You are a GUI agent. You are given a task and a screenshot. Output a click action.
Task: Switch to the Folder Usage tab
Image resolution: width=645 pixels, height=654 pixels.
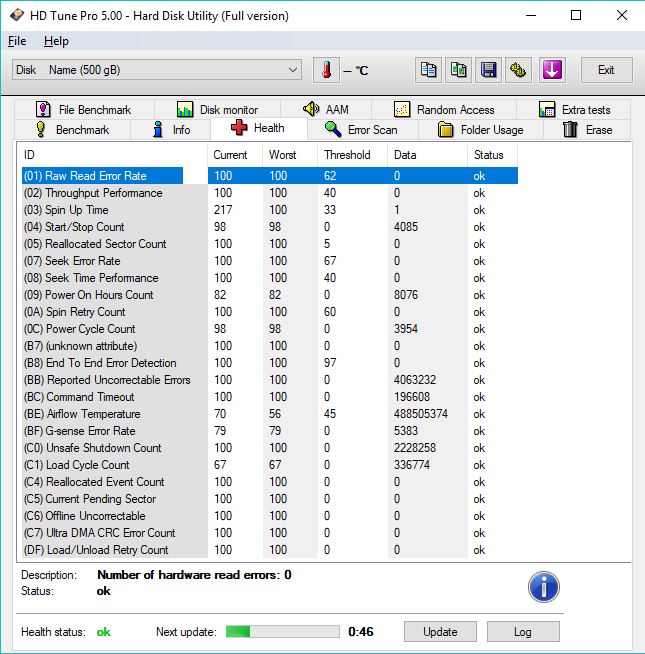point(481,130)
